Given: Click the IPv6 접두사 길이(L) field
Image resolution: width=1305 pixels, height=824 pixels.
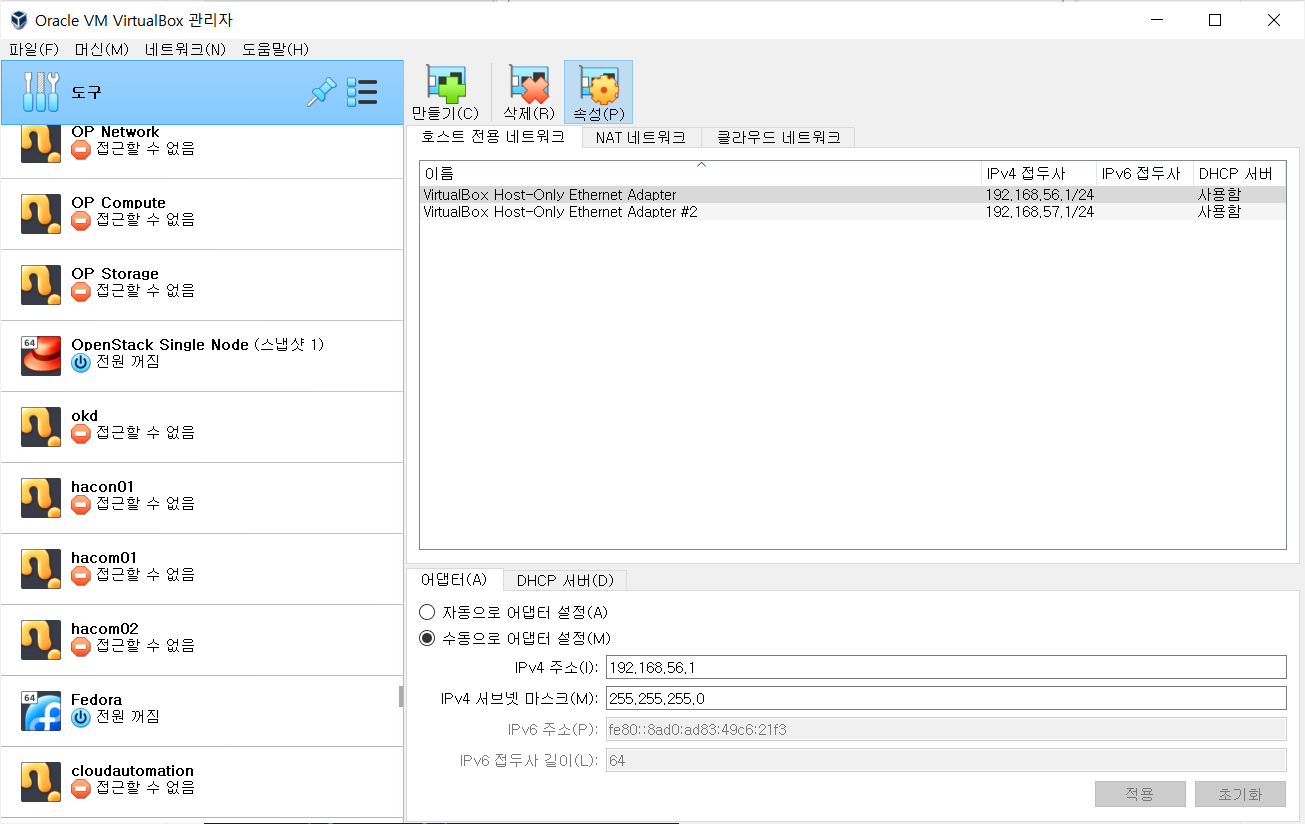Looking at the screenshot, I should pyautogui.click(x=946, y=760).
